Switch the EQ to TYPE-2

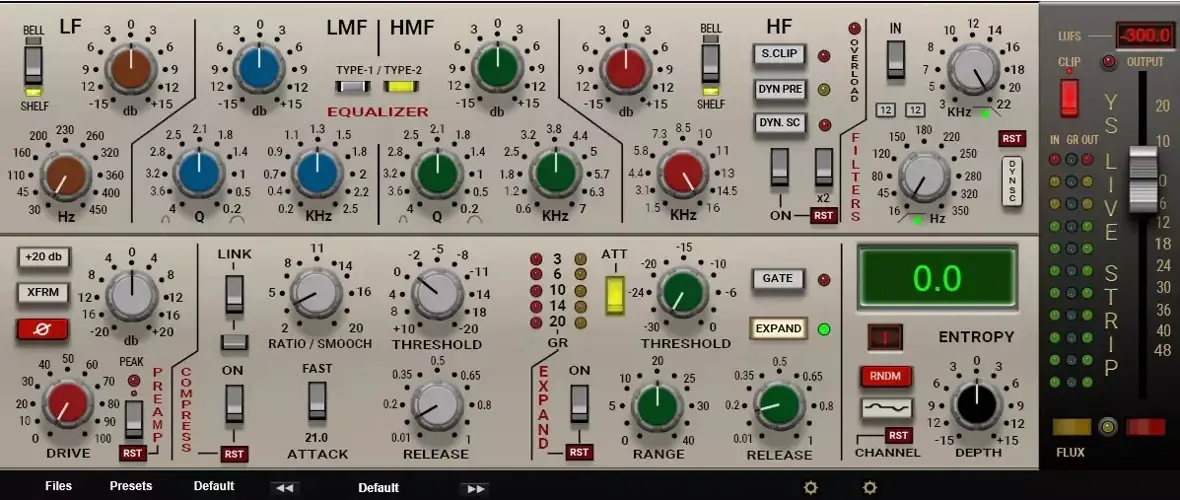[400, 86]
